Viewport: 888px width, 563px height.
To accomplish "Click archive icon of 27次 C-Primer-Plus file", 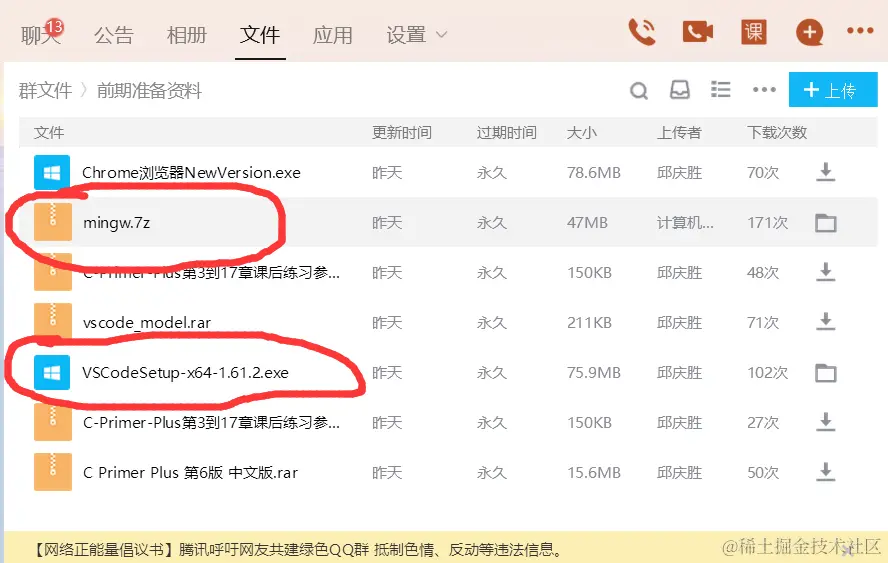I will [53, 422].
